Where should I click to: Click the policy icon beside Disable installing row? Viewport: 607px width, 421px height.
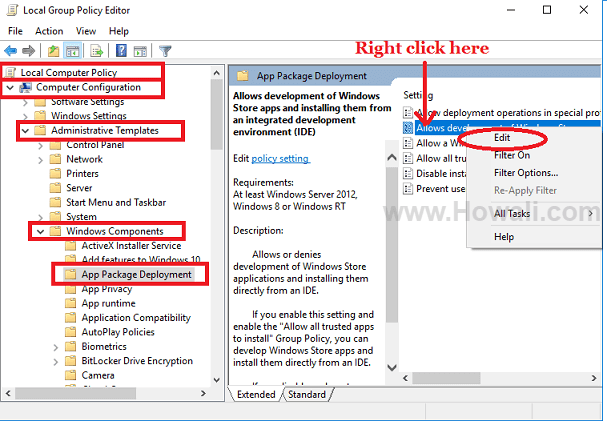click(x=408, y=173)
